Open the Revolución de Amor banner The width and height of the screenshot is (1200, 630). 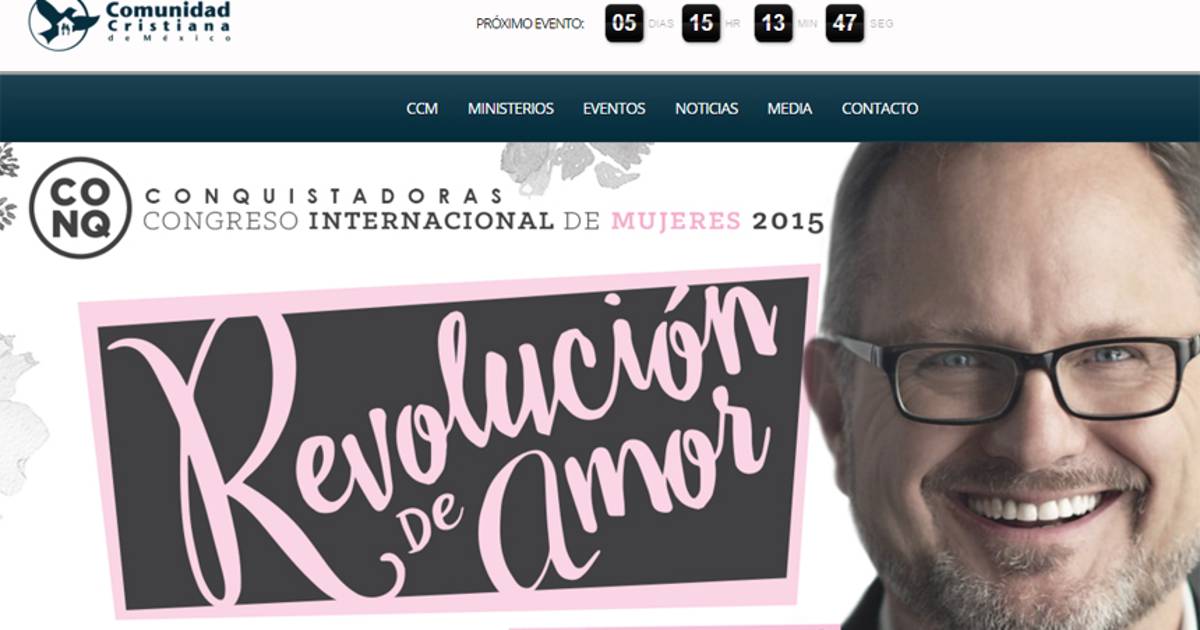coord(450,440)
